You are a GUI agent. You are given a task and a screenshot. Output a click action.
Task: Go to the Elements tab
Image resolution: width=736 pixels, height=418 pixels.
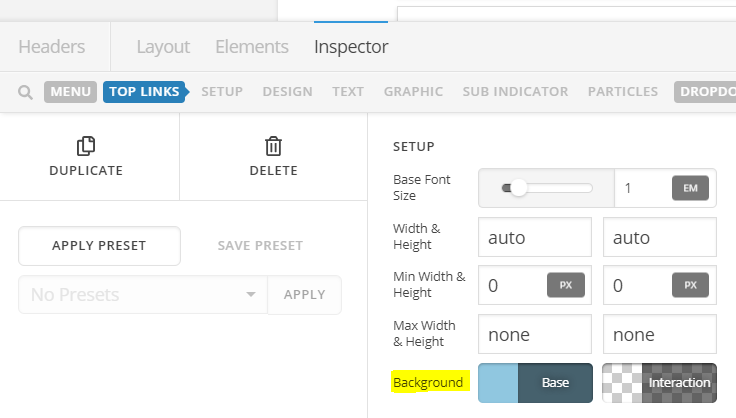tap(252, 47)
